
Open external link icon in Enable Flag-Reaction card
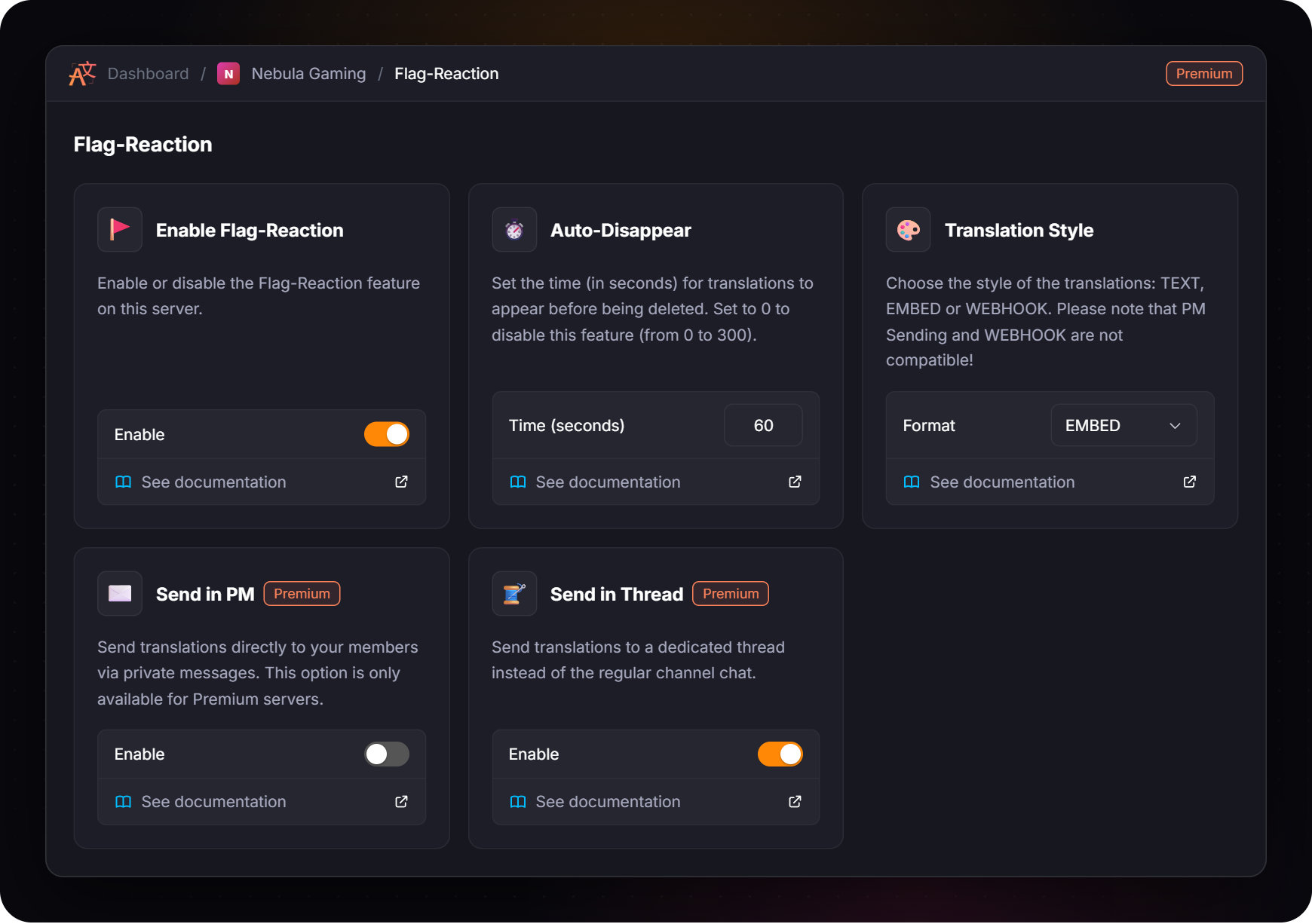click(x=401, y=482)
